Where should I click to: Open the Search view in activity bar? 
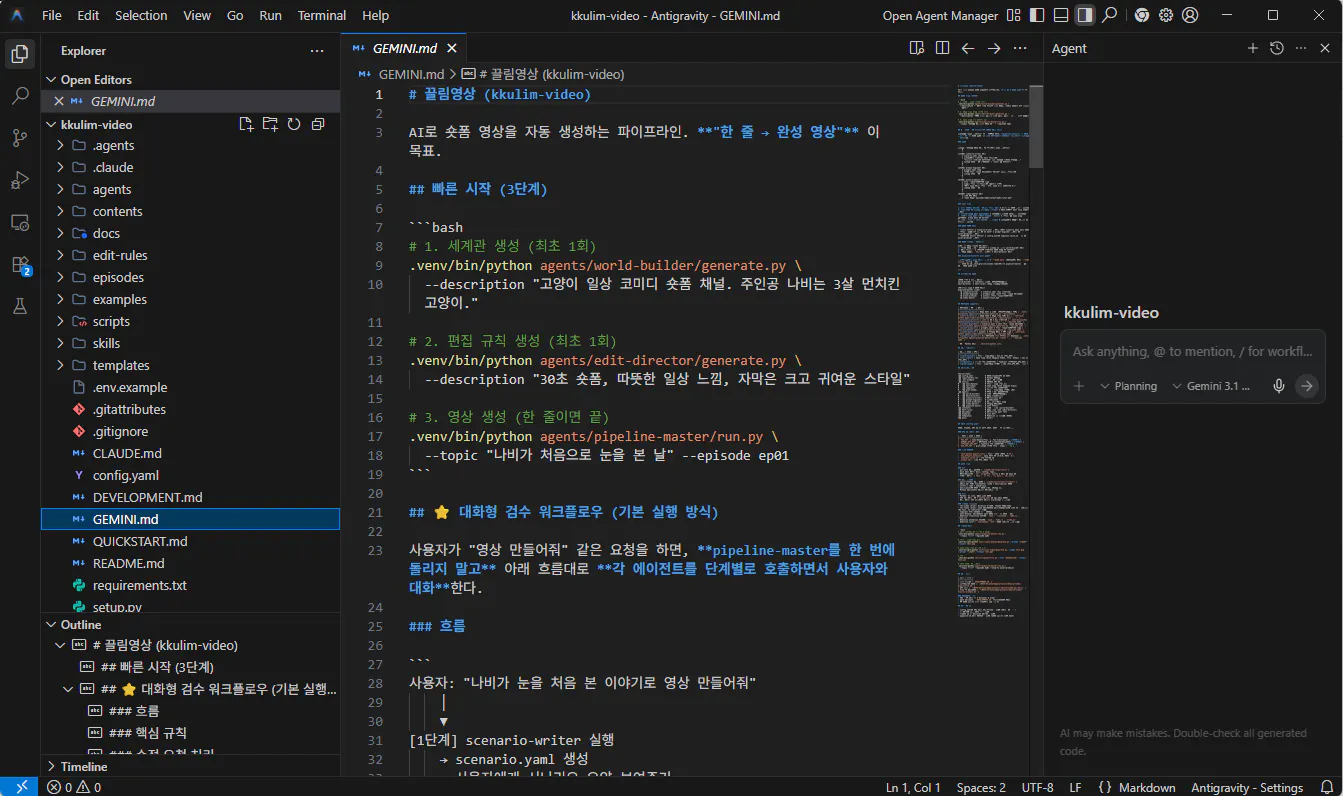click(20, 96)
